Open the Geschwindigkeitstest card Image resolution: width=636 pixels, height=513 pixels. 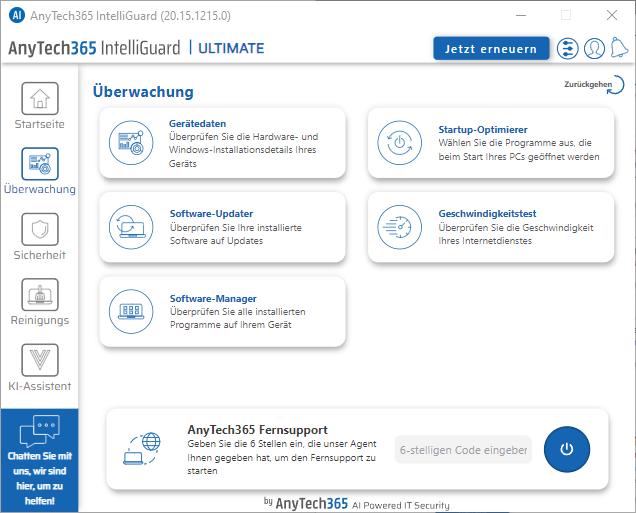click(x=490, y=227)
